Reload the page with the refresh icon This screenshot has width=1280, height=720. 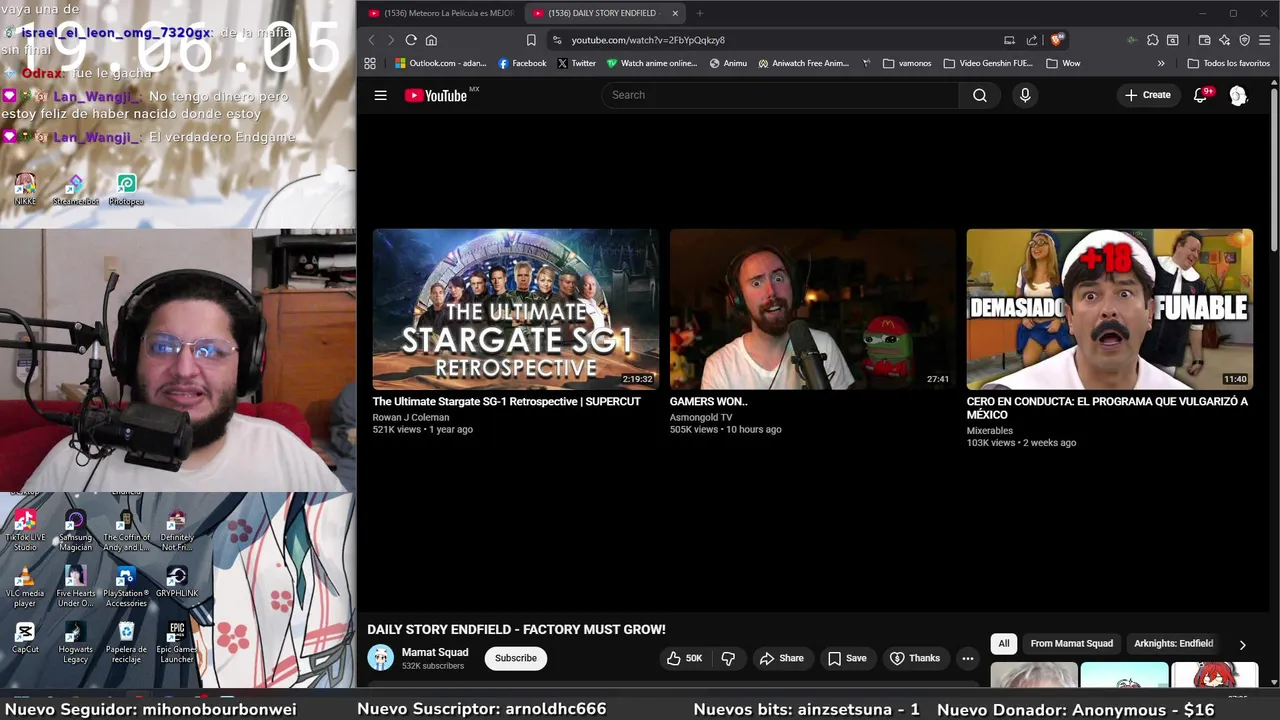(x=411, y=40)
